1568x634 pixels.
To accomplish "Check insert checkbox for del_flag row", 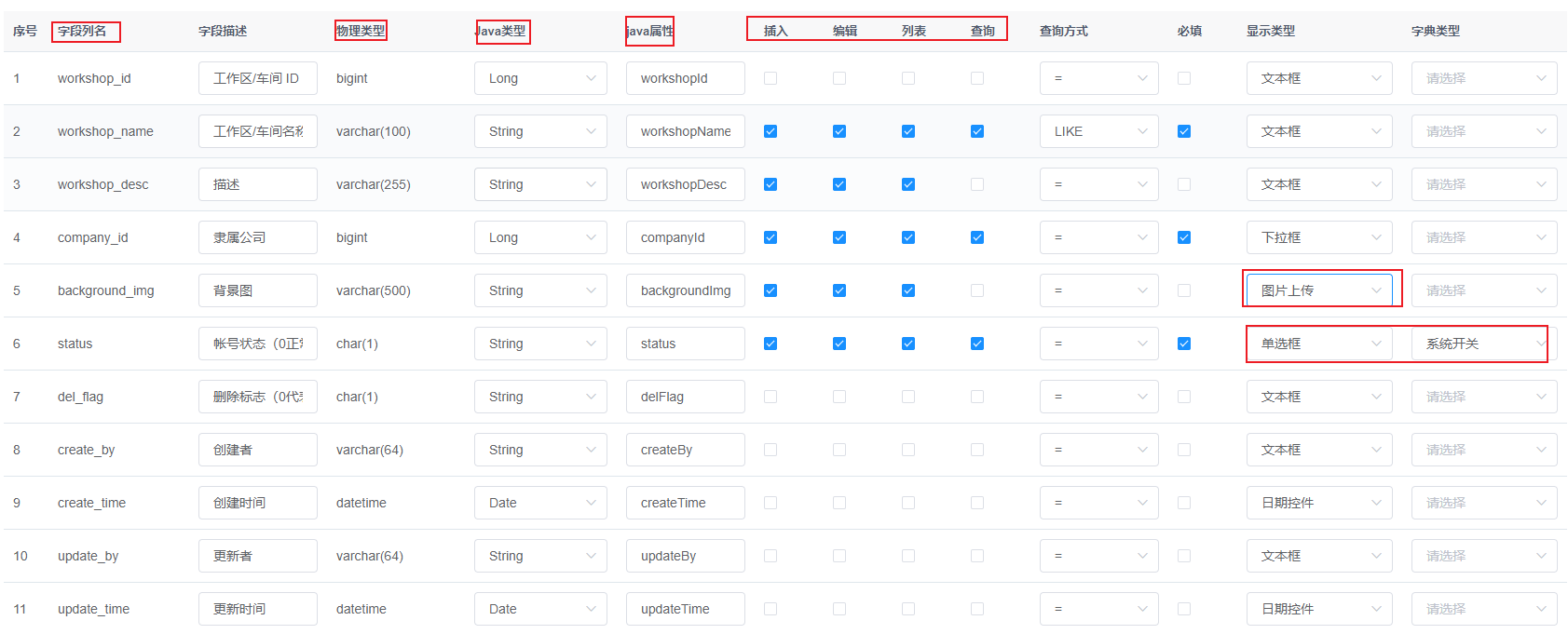I will [770, 397].
